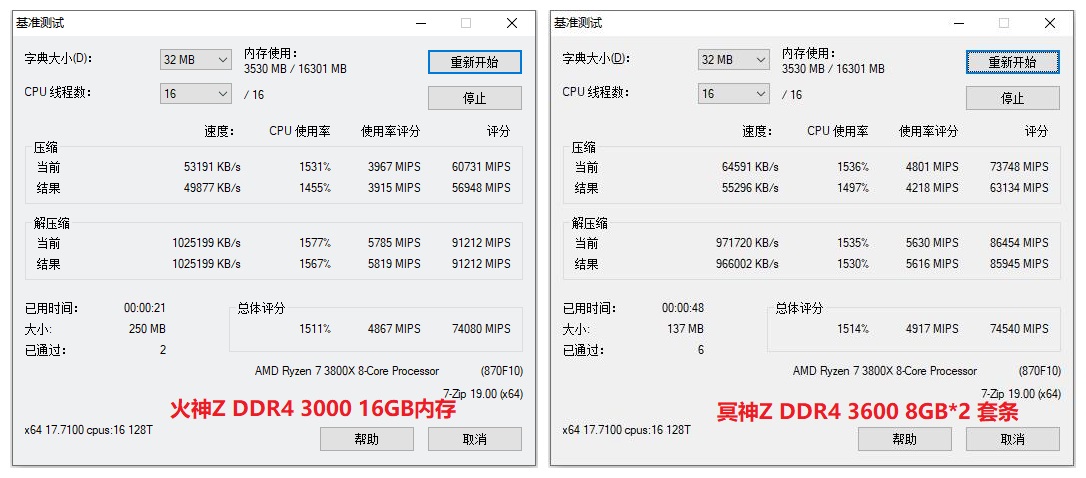
Task: Click 7-Zip 19.00 (x64) text in left window
Action: (483, 393)
